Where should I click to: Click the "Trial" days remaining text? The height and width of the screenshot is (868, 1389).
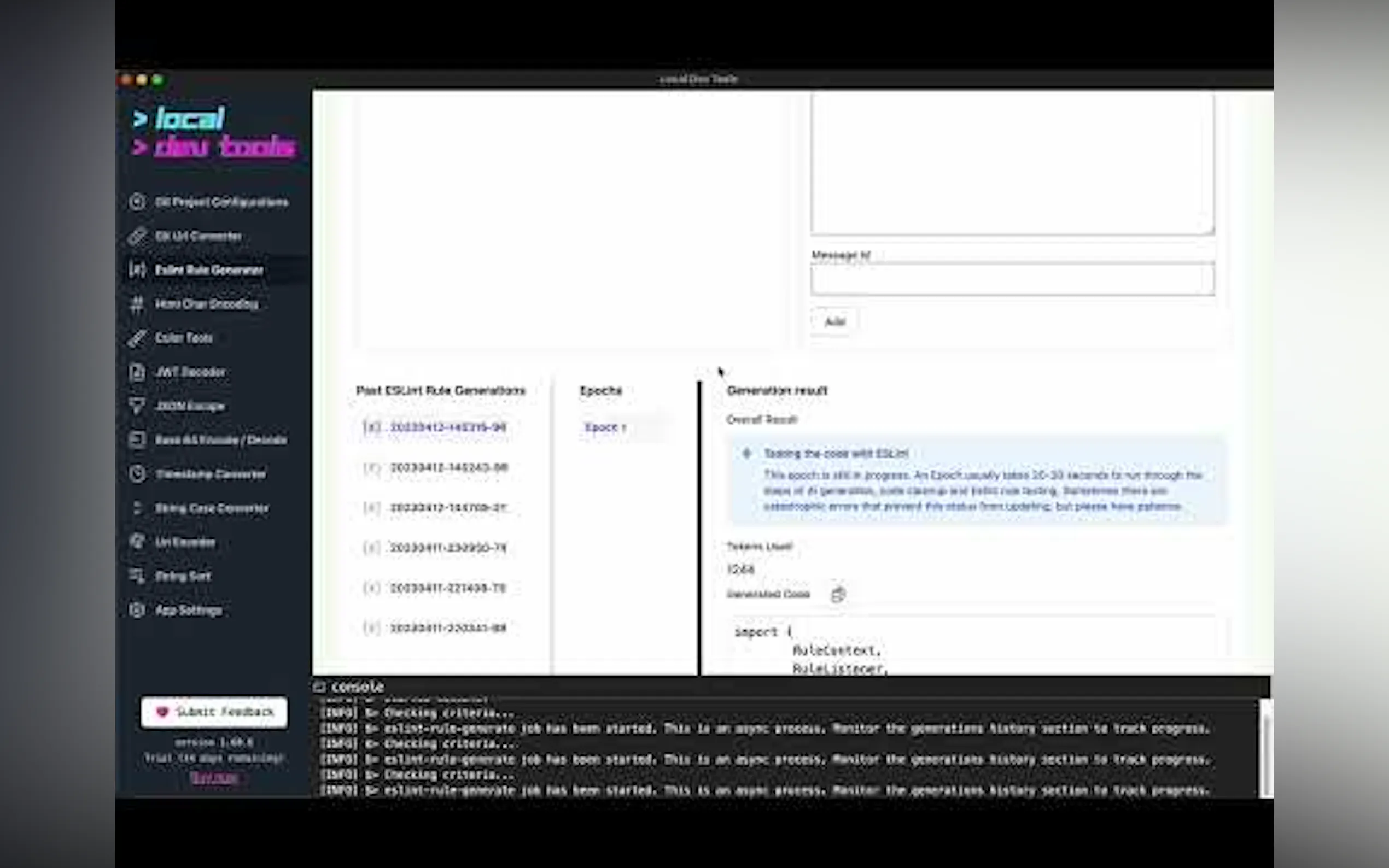[214, 758]
